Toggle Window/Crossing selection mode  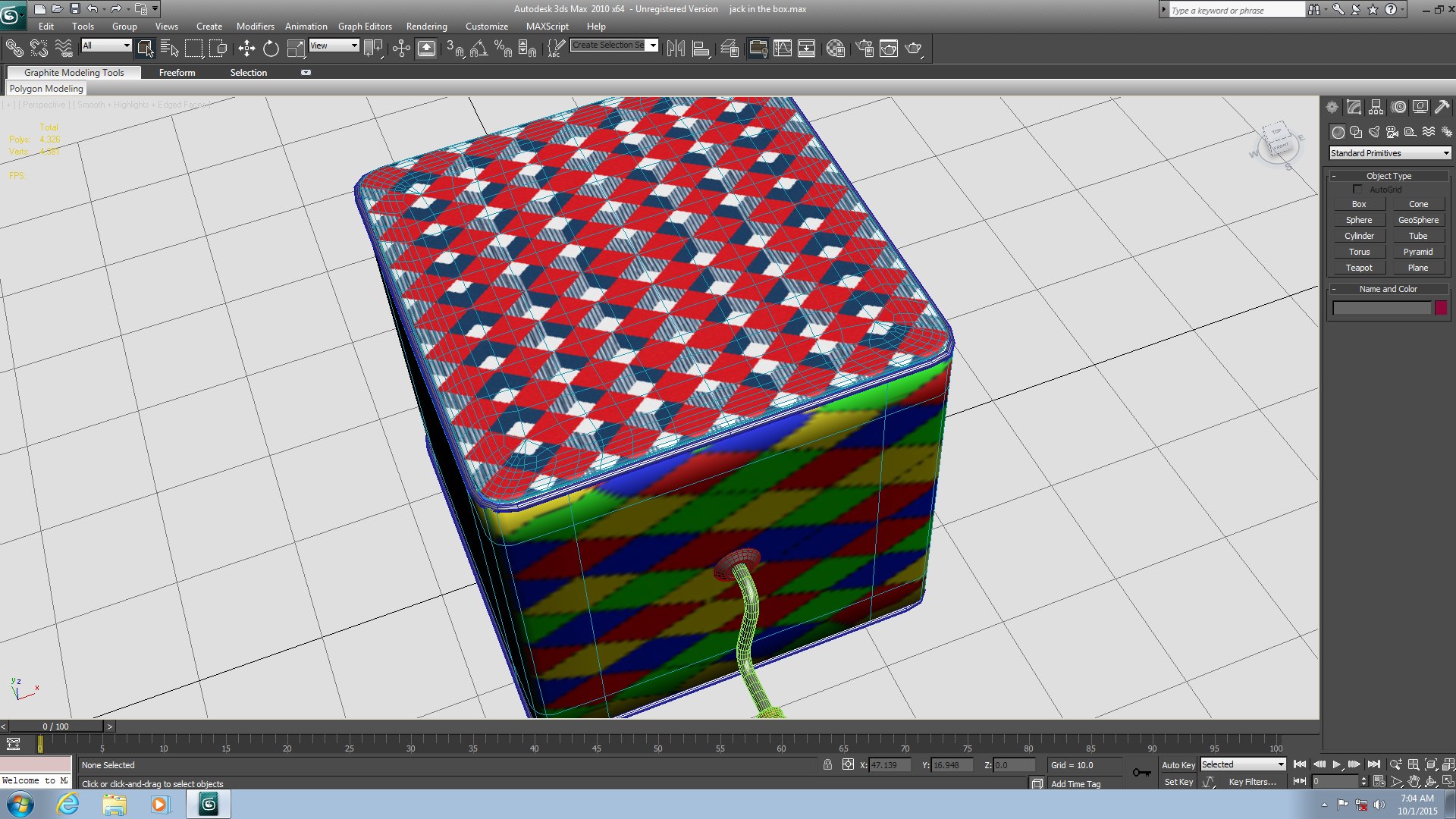click(218, 49)
